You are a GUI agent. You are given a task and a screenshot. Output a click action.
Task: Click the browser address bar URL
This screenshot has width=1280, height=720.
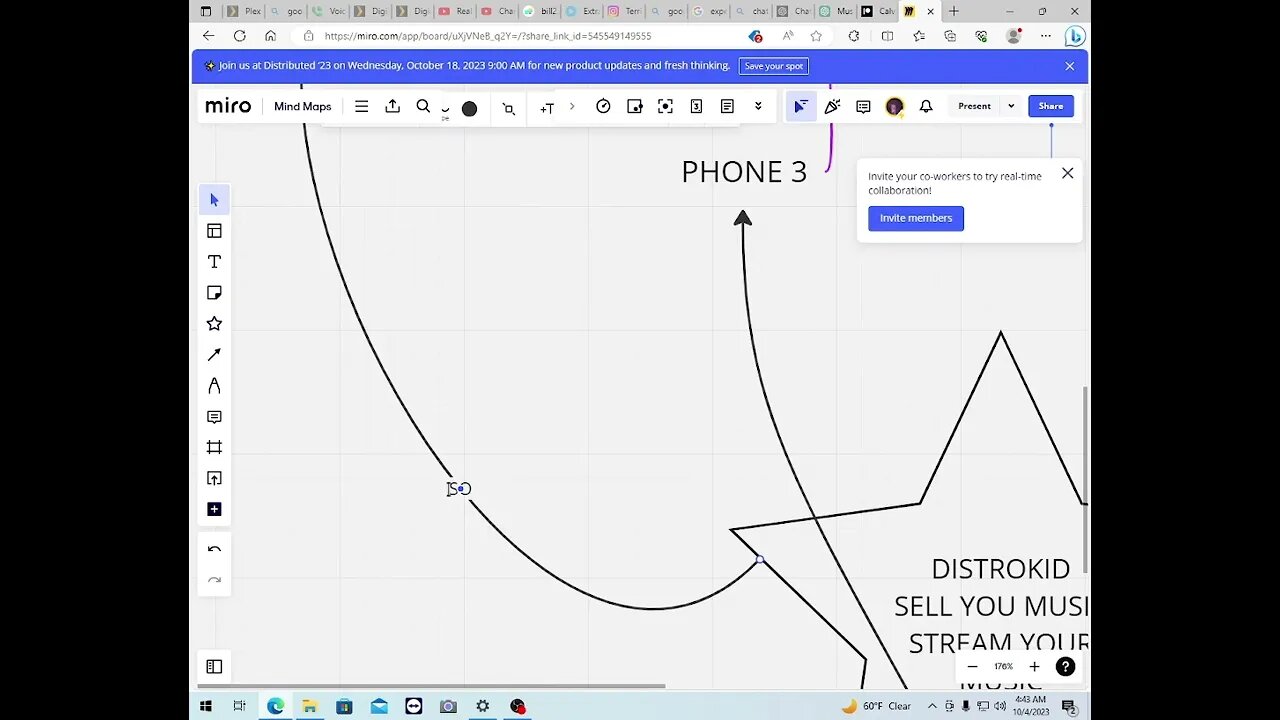pos(488,36)
